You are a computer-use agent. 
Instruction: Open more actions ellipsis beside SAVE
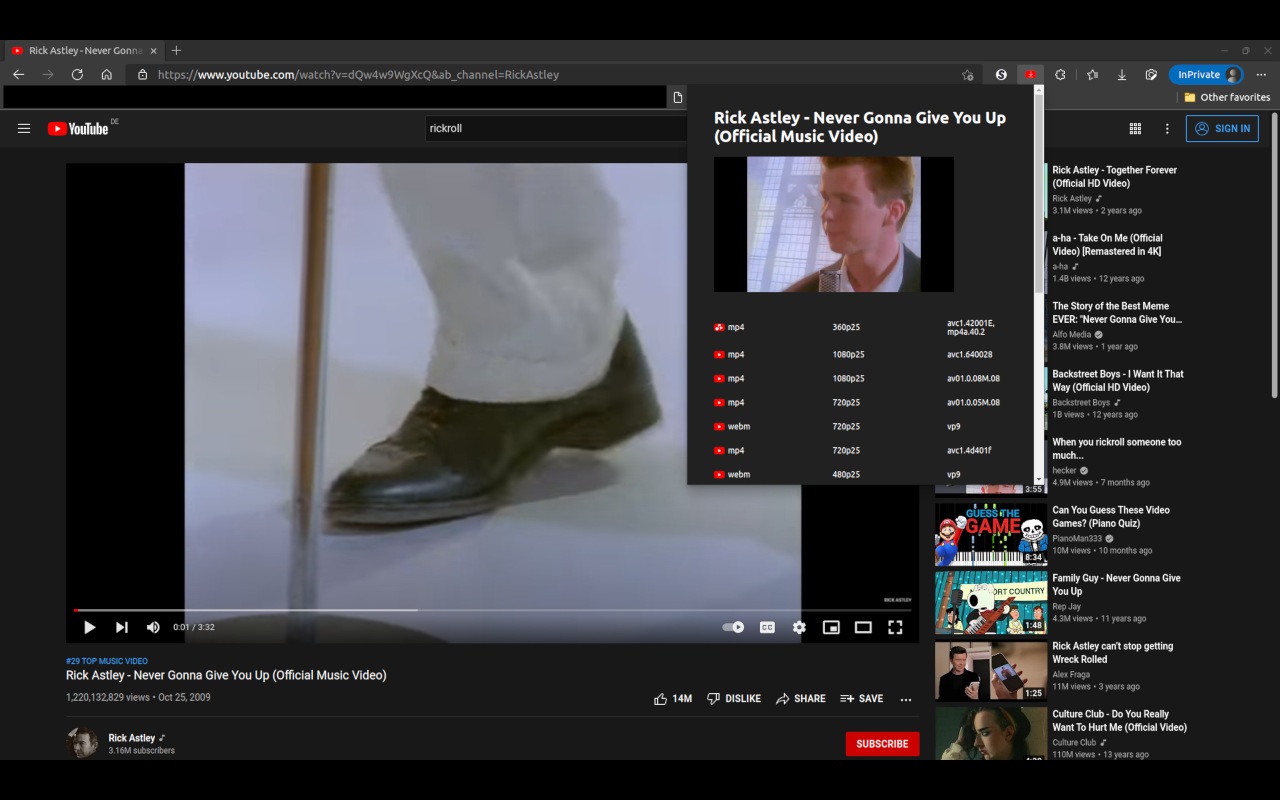coord(906,699)
